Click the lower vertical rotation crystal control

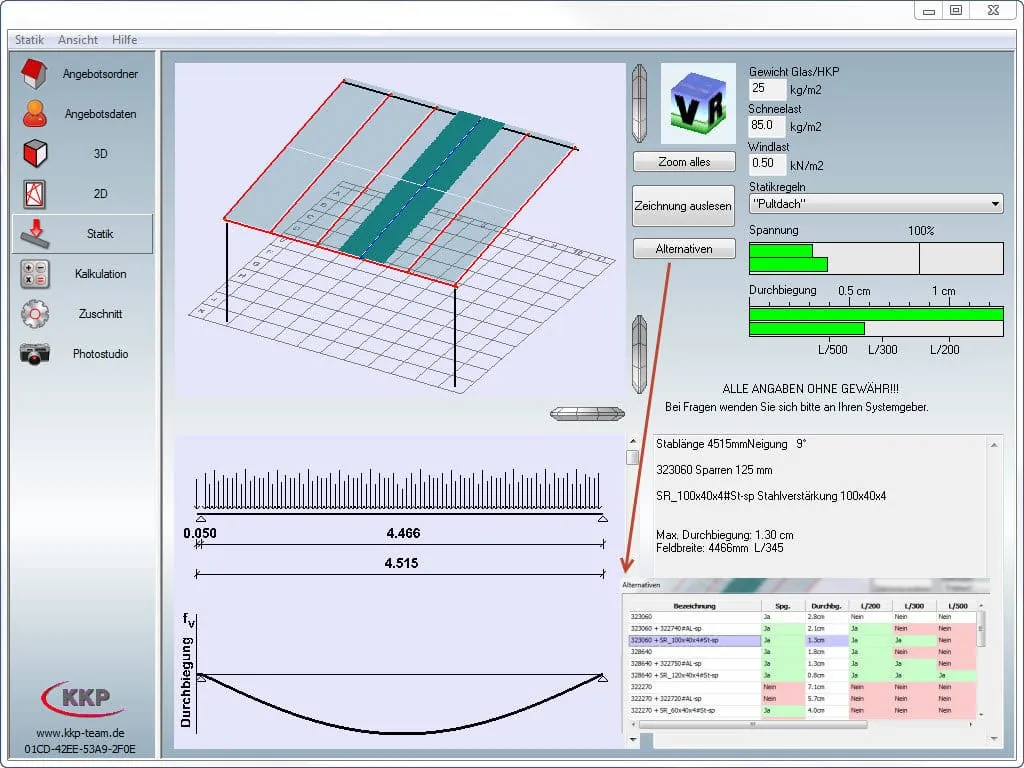coord(639,355)
